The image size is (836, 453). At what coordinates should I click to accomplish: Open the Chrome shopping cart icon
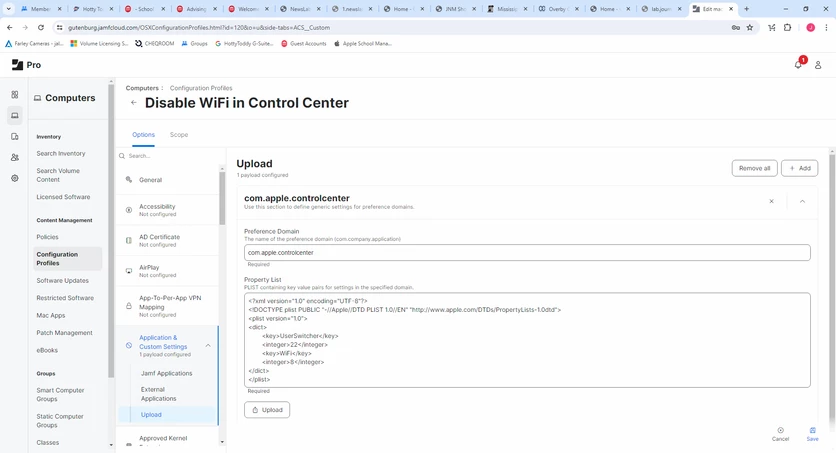point(771,27)
